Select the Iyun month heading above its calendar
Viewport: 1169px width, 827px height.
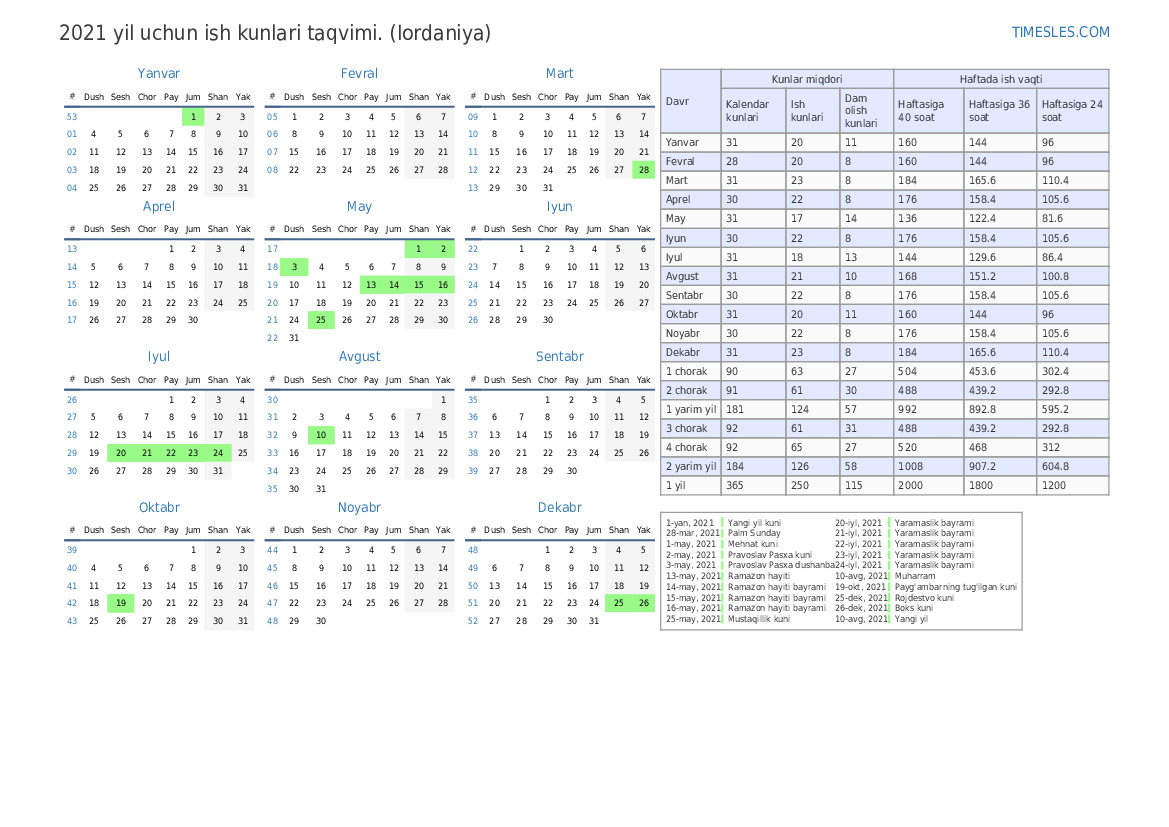559,207
